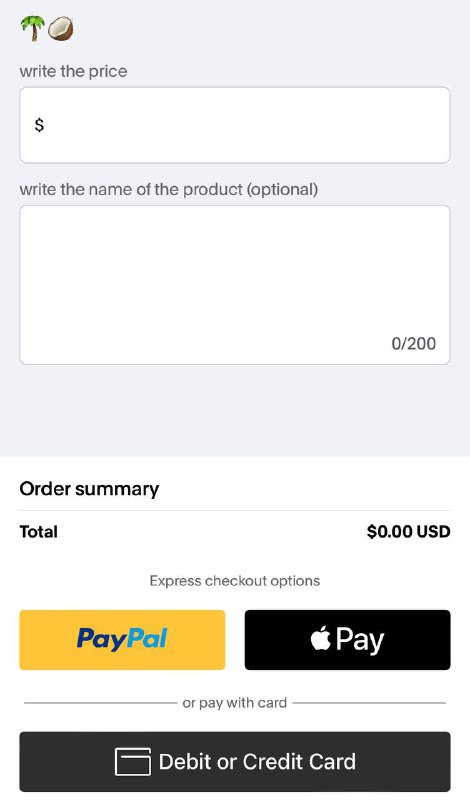Click the 'Pay' text on the black button
The image size is (470, 800).
360,640
